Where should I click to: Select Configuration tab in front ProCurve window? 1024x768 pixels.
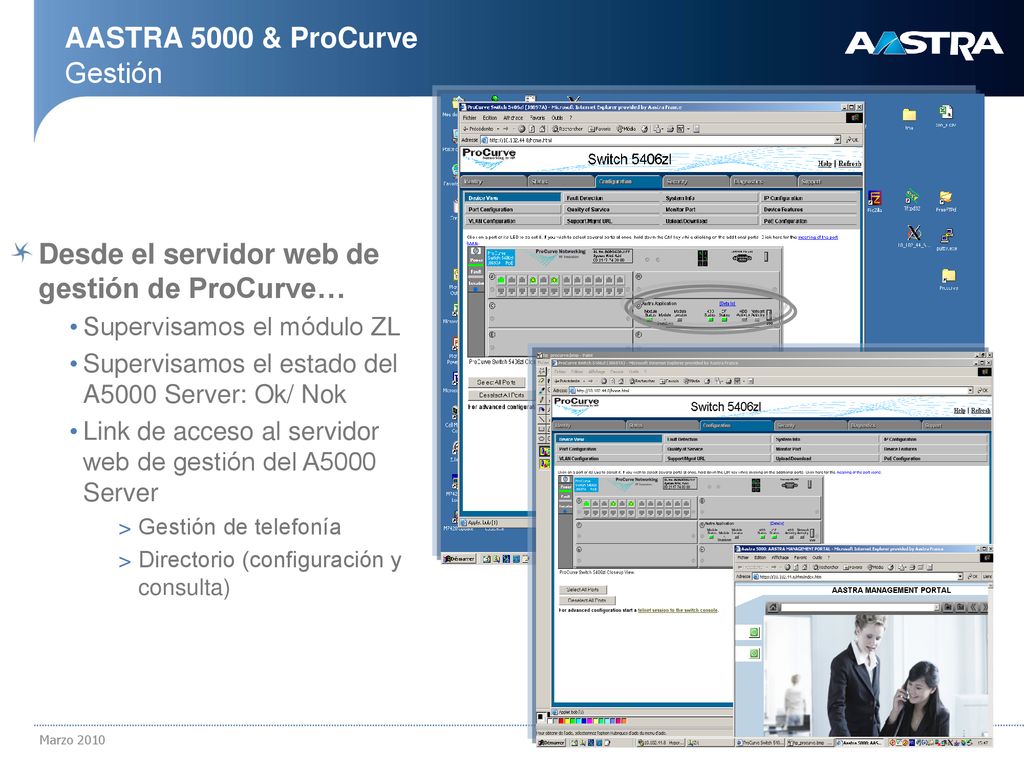point(735,425)
